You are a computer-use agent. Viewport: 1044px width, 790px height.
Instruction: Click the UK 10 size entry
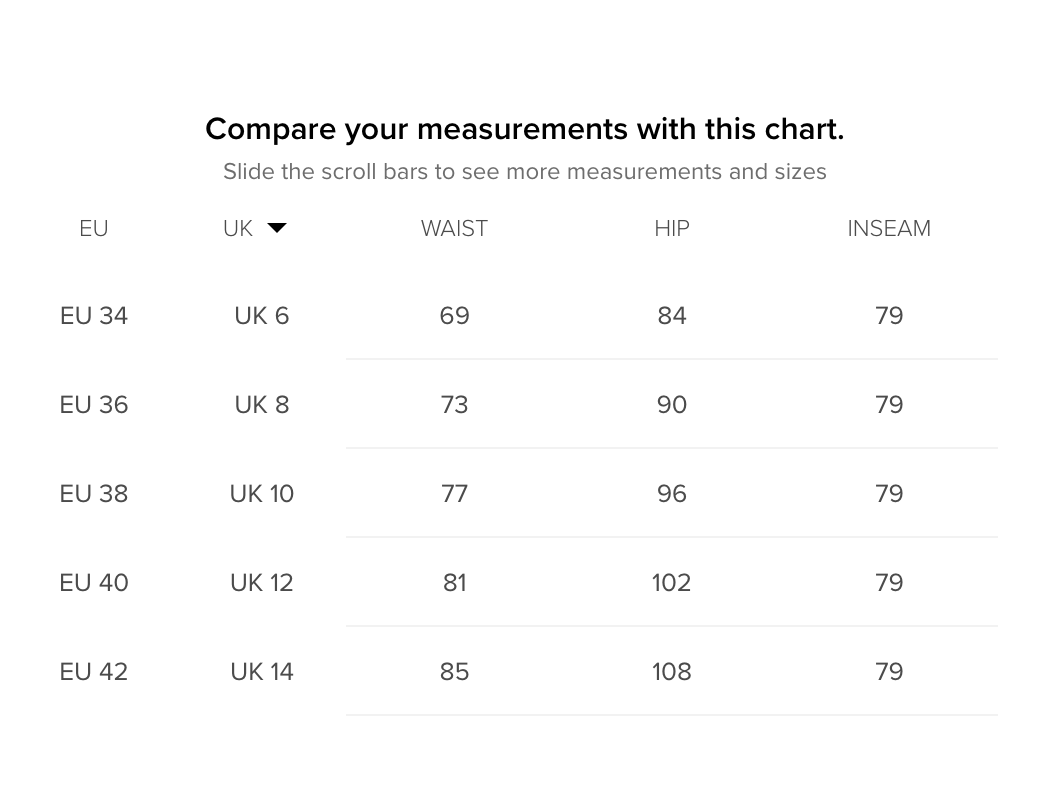point(261,493)
